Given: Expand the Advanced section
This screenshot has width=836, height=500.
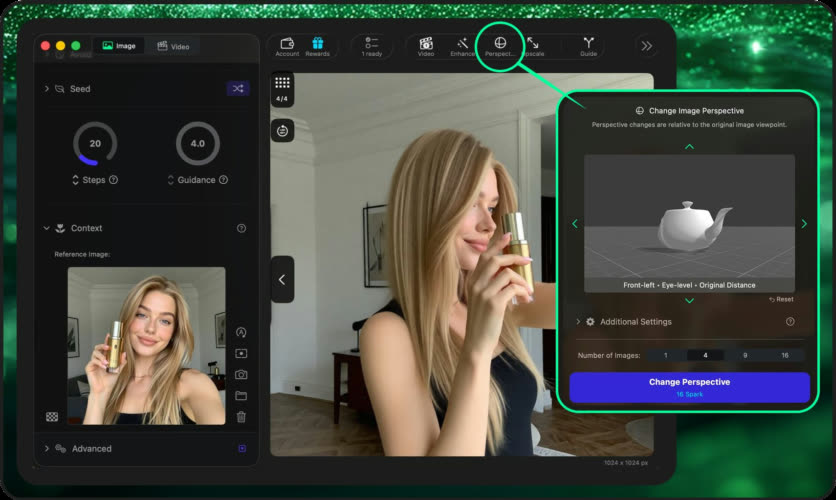Looking at the screenshot, I should point(46,448).
